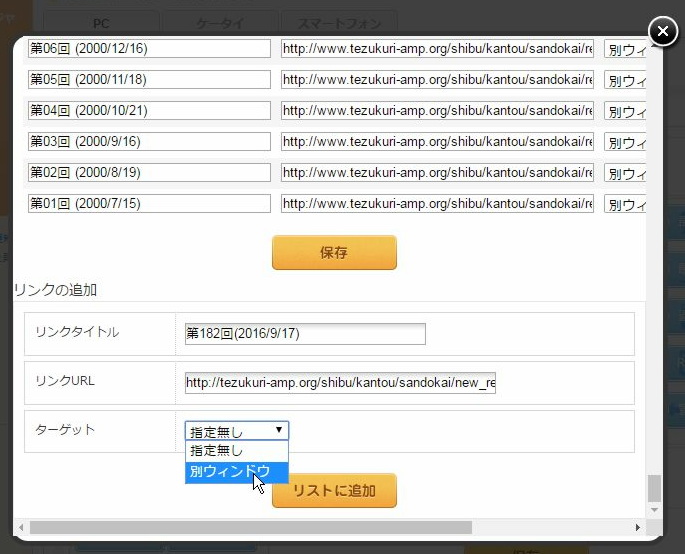This screenshot has width=685, height=554.
Task: Click horizontal scrollbar left arrow
Action: click(x=22, y=527)
